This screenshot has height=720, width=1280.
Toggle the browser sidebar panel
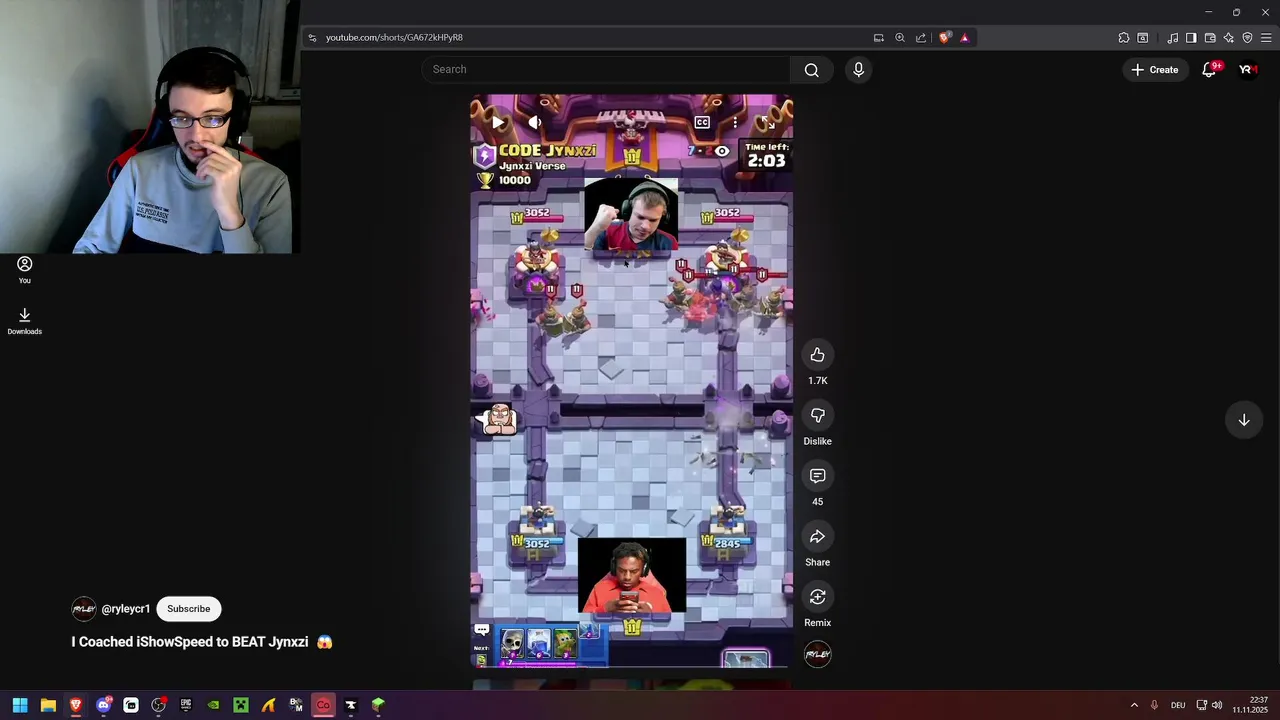[x=1191, y=37]
